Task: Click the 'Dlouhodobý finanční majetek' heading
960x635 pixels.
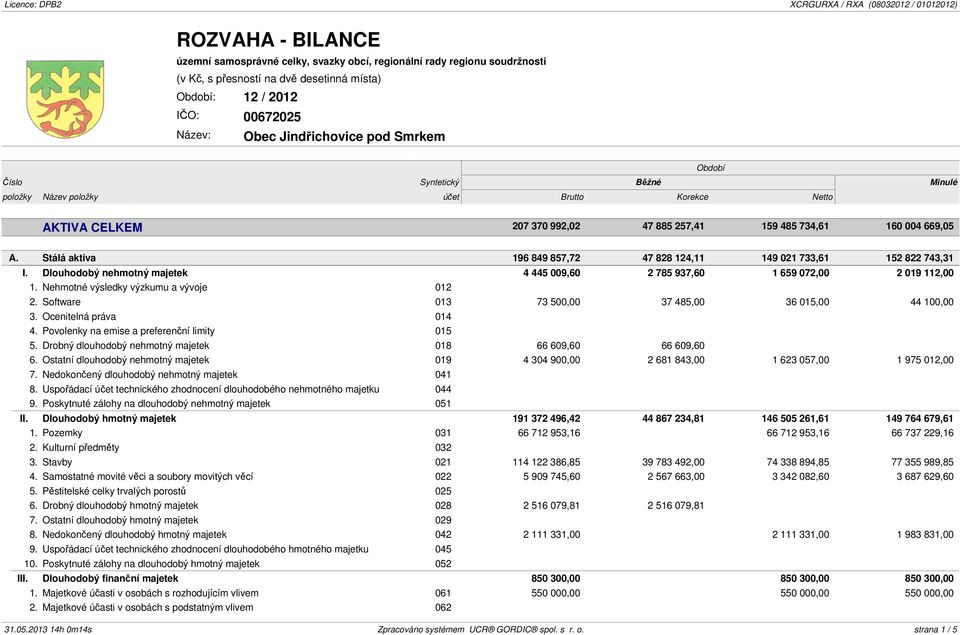Action: coord(110,579)
